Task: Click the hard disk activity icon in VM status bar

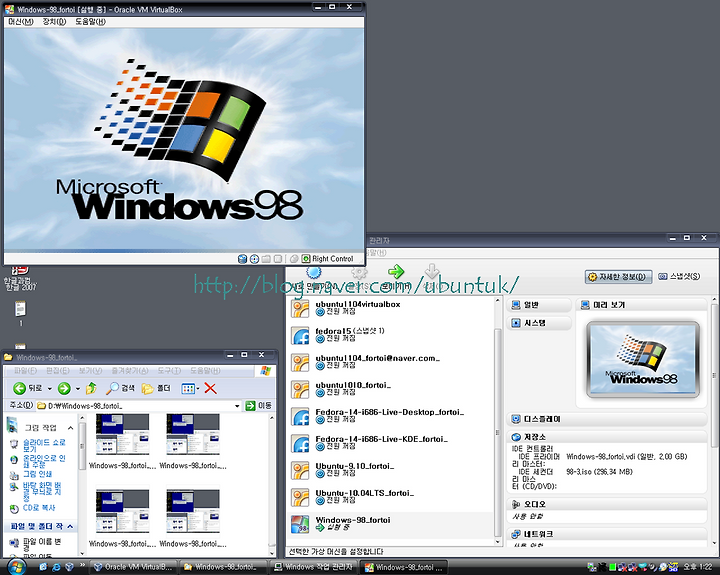Action: click(242, 259)
